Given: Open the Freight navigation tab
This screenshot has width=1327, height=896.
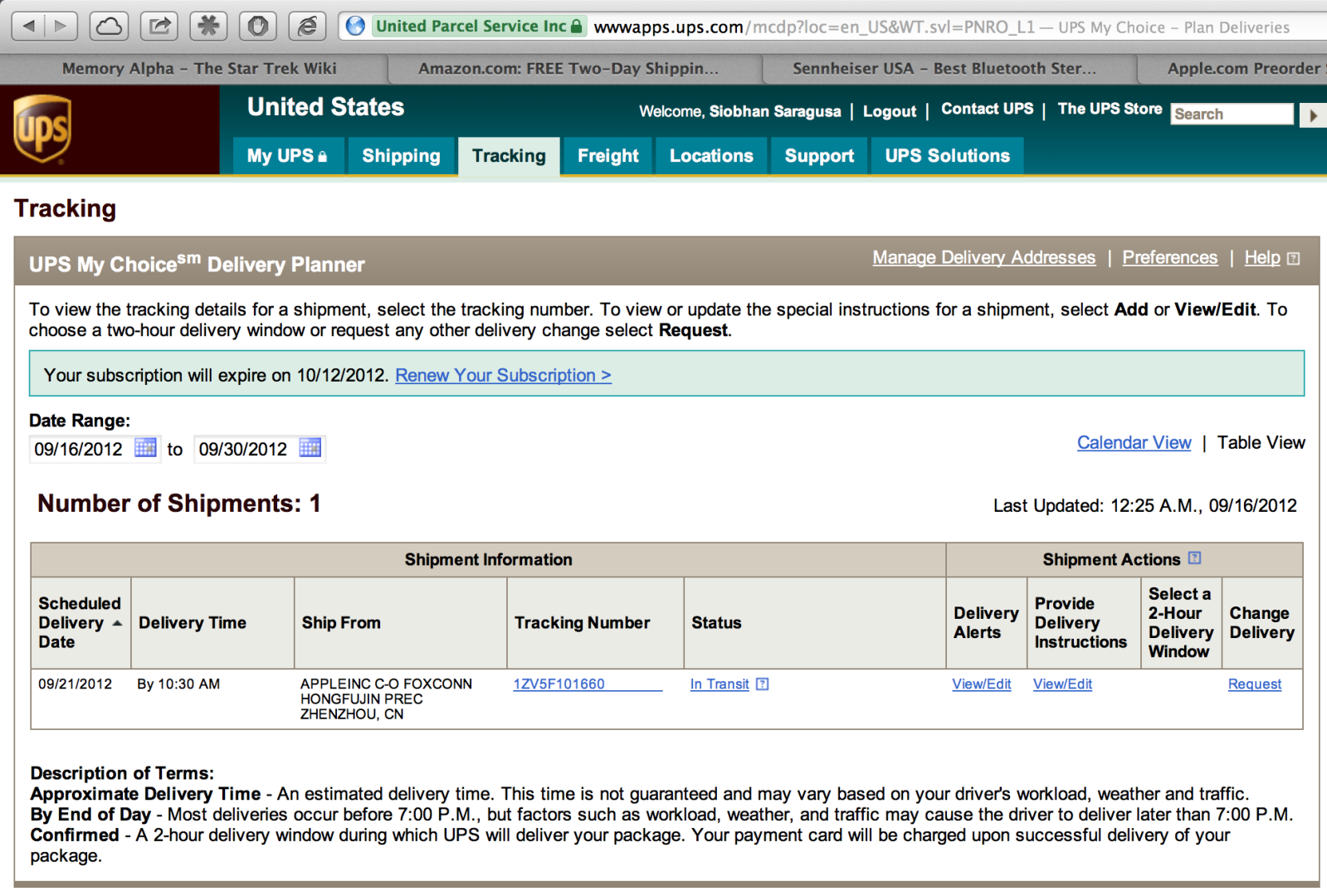Looking at the screenshot, I should pos(608,156).
